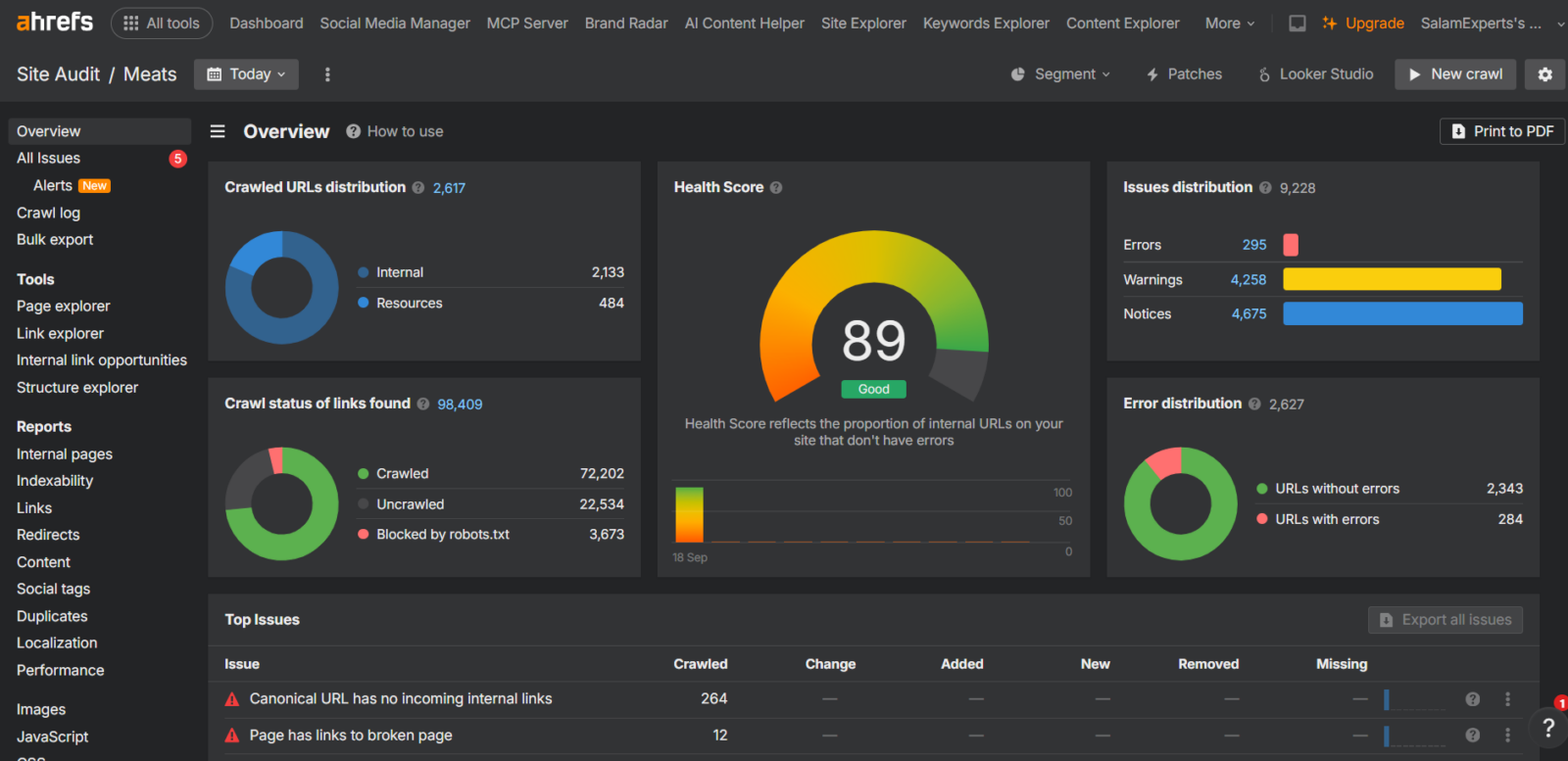Open Indexability report
Image resolution: width=1568 pixels, height=761 pixels.
pyautogui.click(x=55, y=481)
